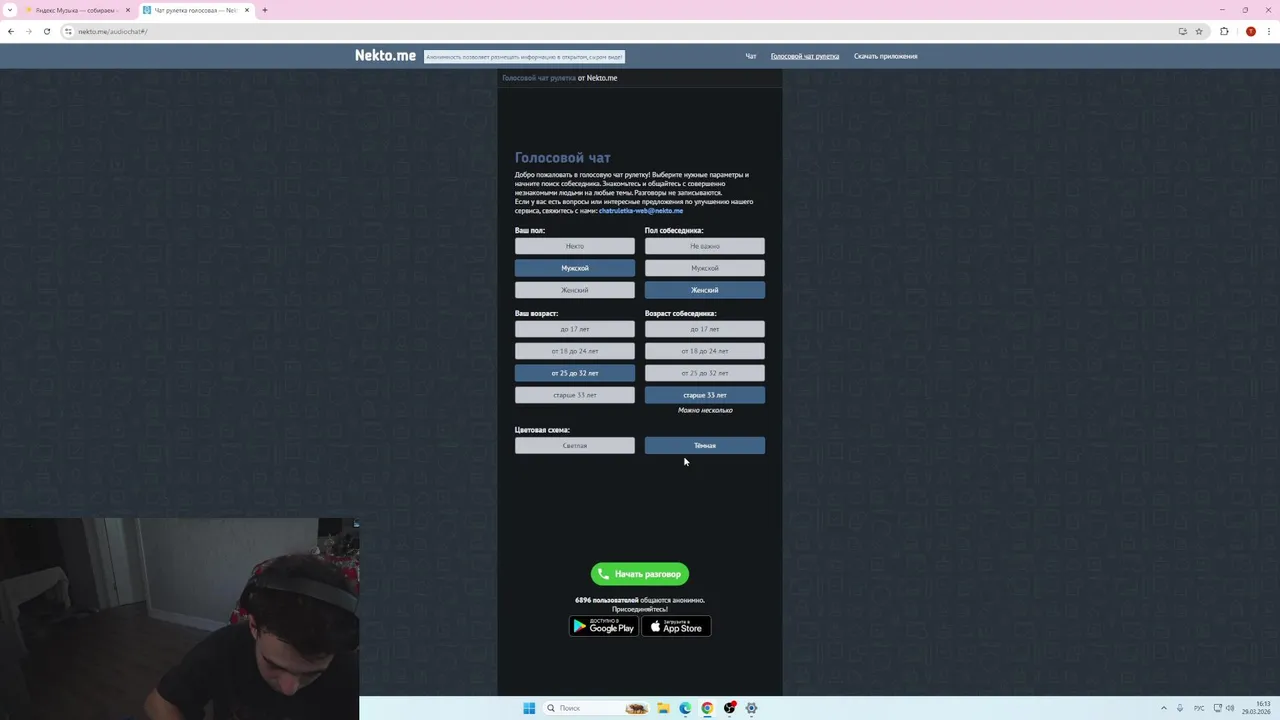Click the Можно несколько hint text
The height and width of the screenshot is (720, 1280).
pos(705,410)
